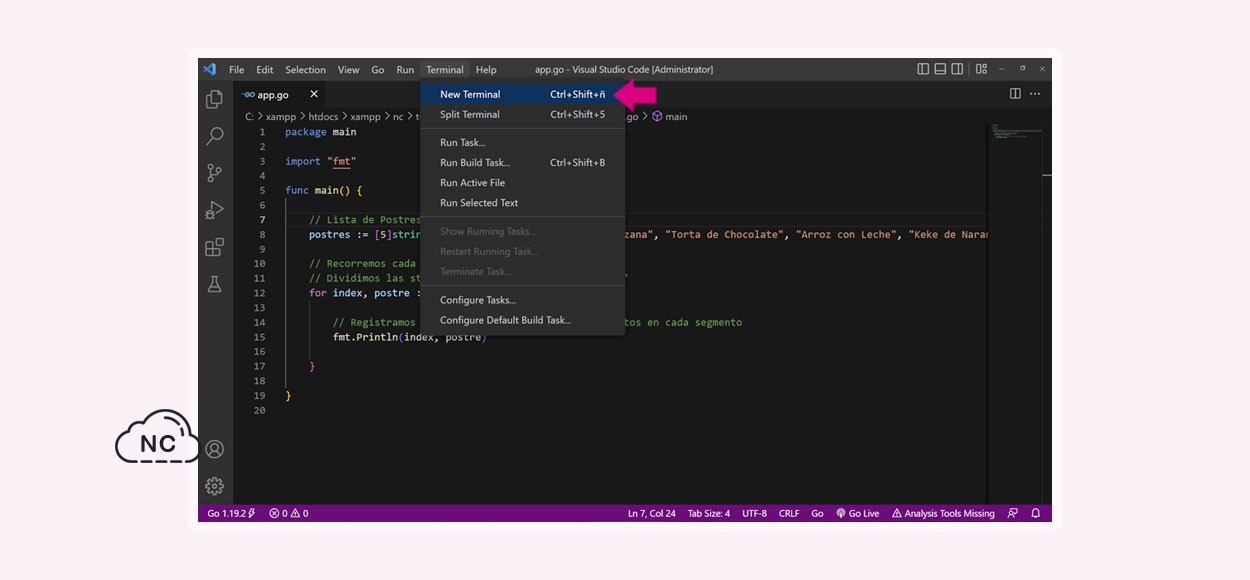Screen dimensions: 1250x580
Task: Select the app.go editor tab
Action: (x=280, y=94)
